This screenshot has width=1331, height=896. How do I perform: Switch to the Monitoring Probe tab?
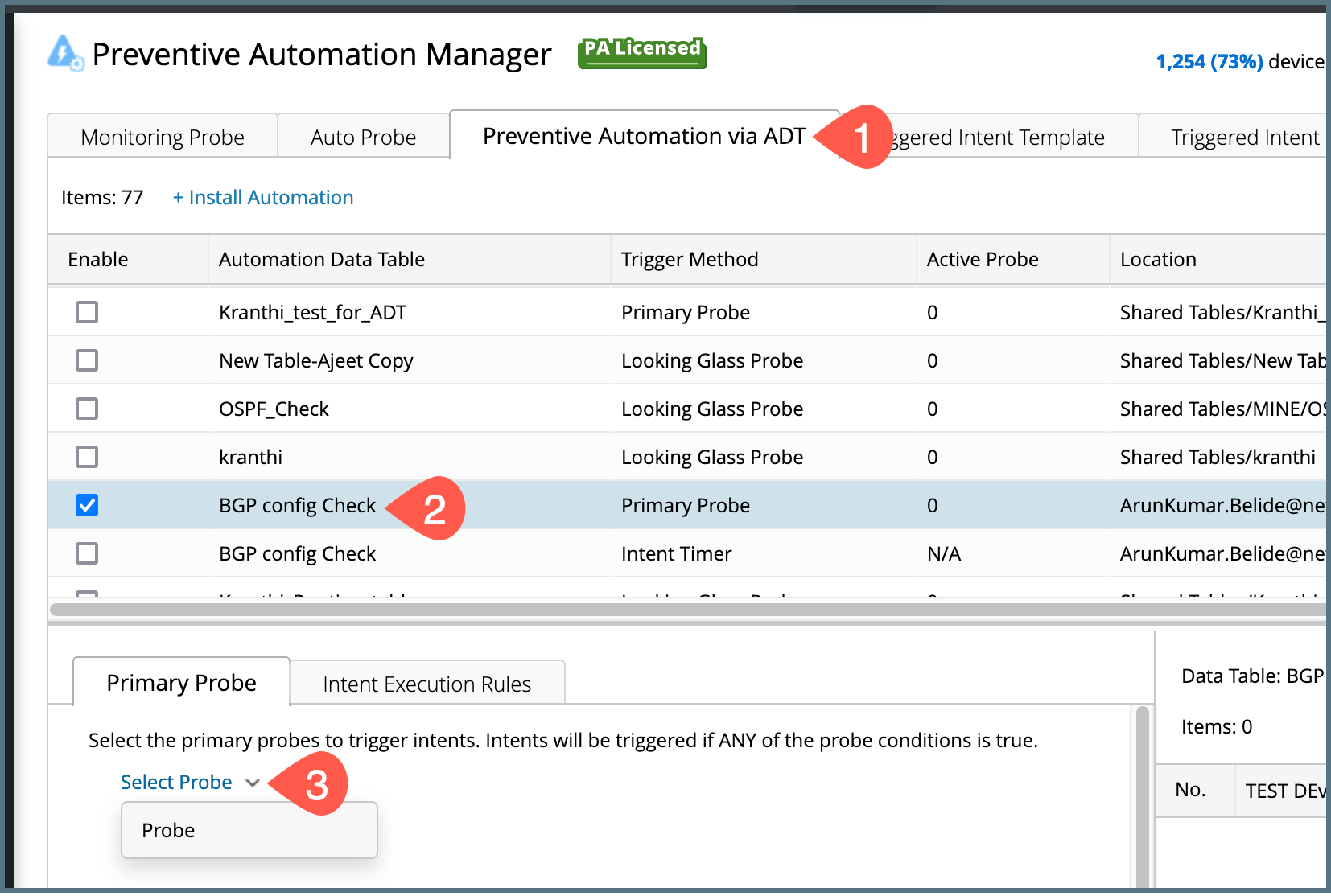162,137
